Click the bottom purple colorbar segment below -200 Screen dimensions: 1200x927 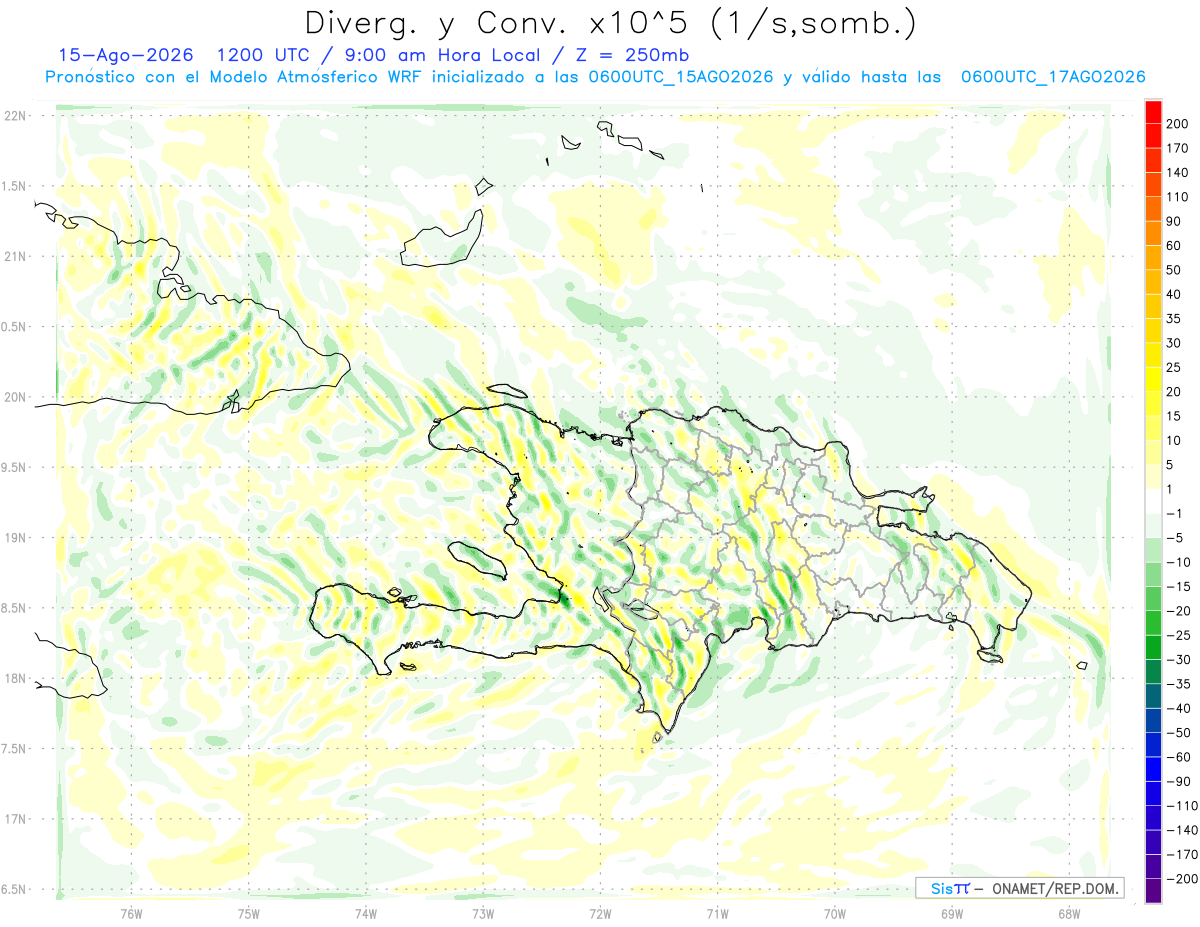(x=1153, y=891)
